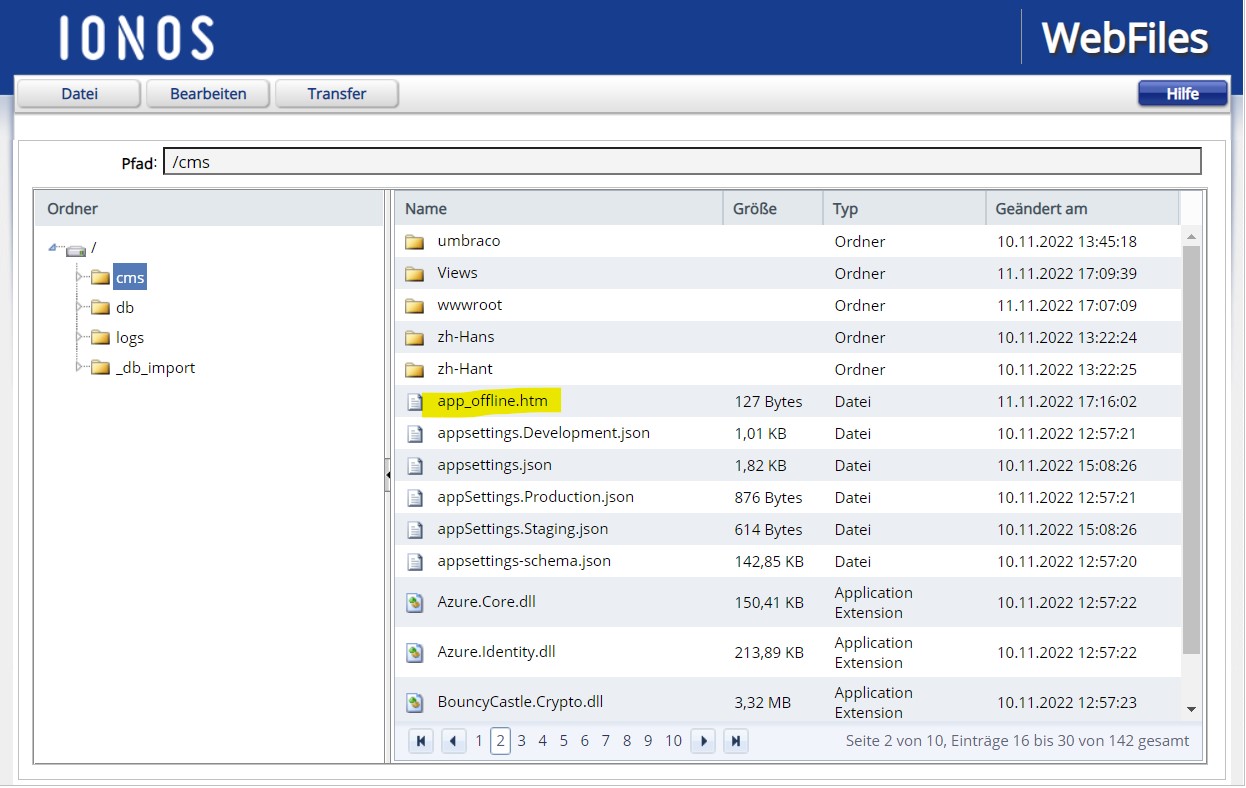Click the wwwroot folder icon
Image resolution: width=1246 pixels, height=788 pixels.
click(414, 305)
